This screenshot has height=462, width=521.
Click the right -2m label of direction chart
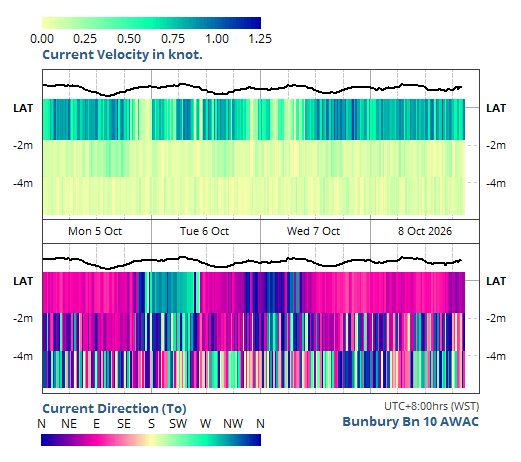click(496, 318)
